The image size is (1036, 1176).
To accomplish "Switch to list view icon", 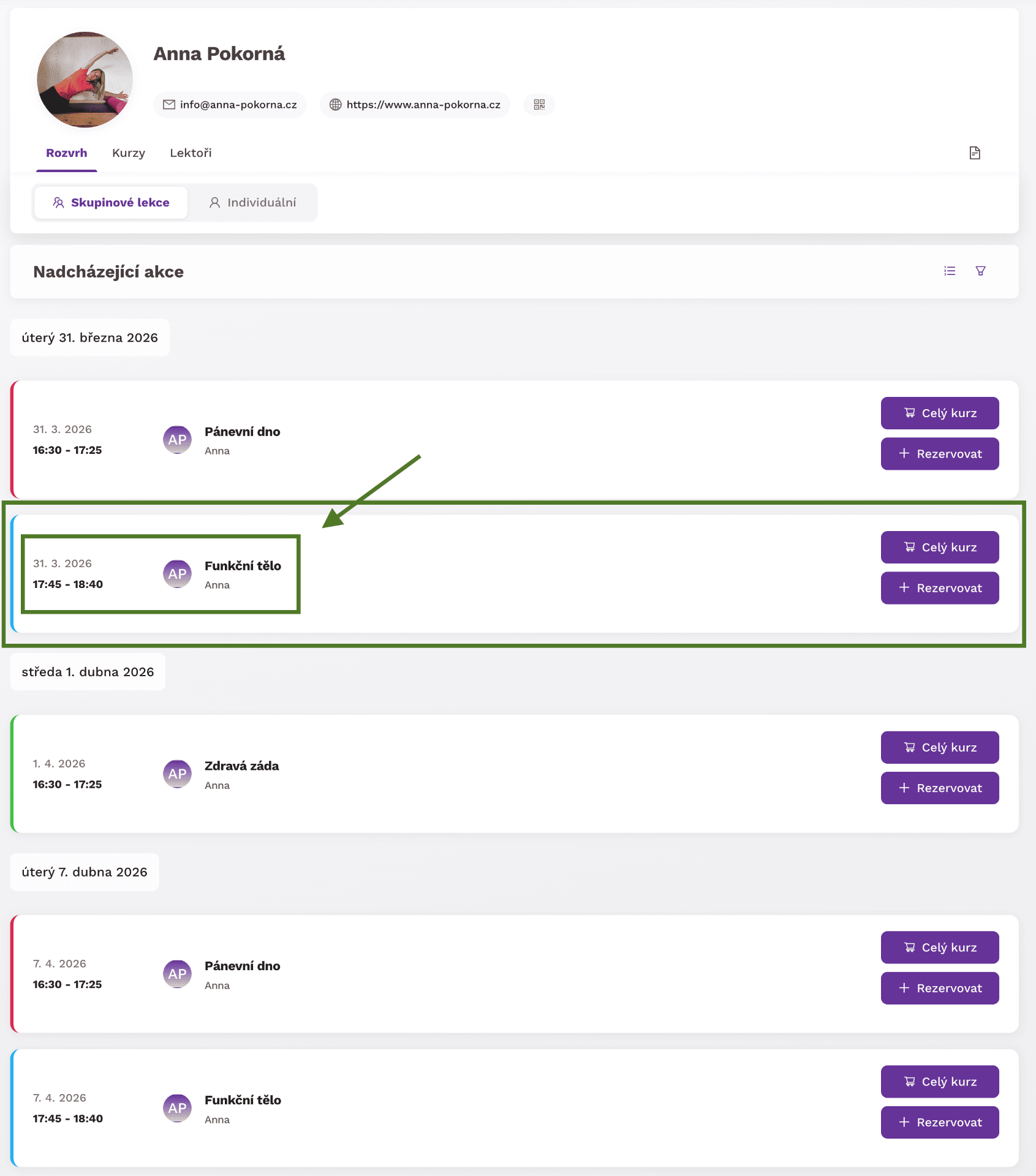I will (950, 271).
